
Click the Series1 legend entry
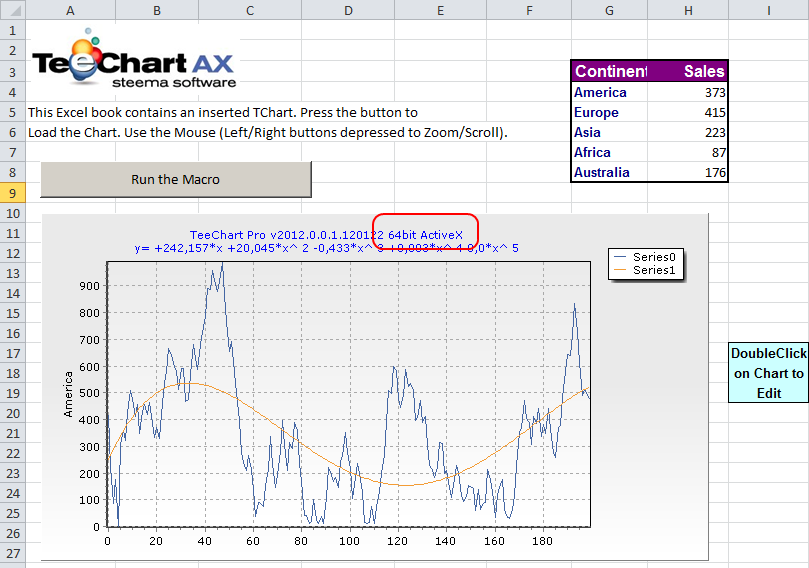(645, 270)
